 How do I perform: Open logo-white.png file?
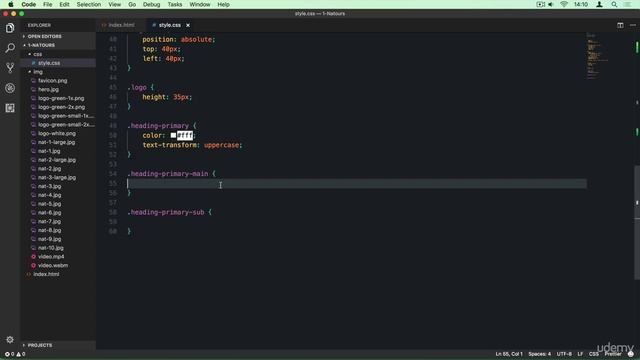[x=58, y=133]
